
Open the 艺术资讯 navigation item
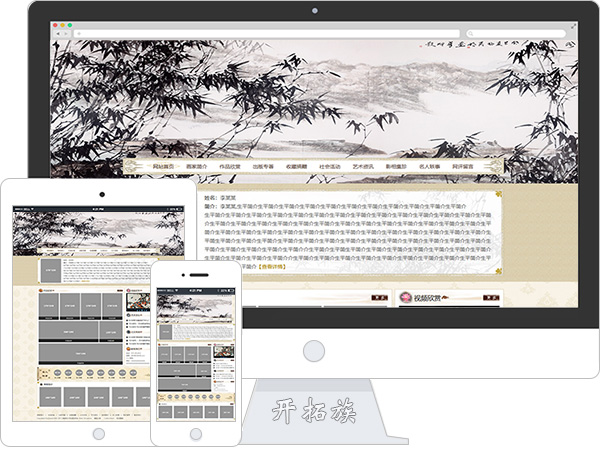pos(363,166)
